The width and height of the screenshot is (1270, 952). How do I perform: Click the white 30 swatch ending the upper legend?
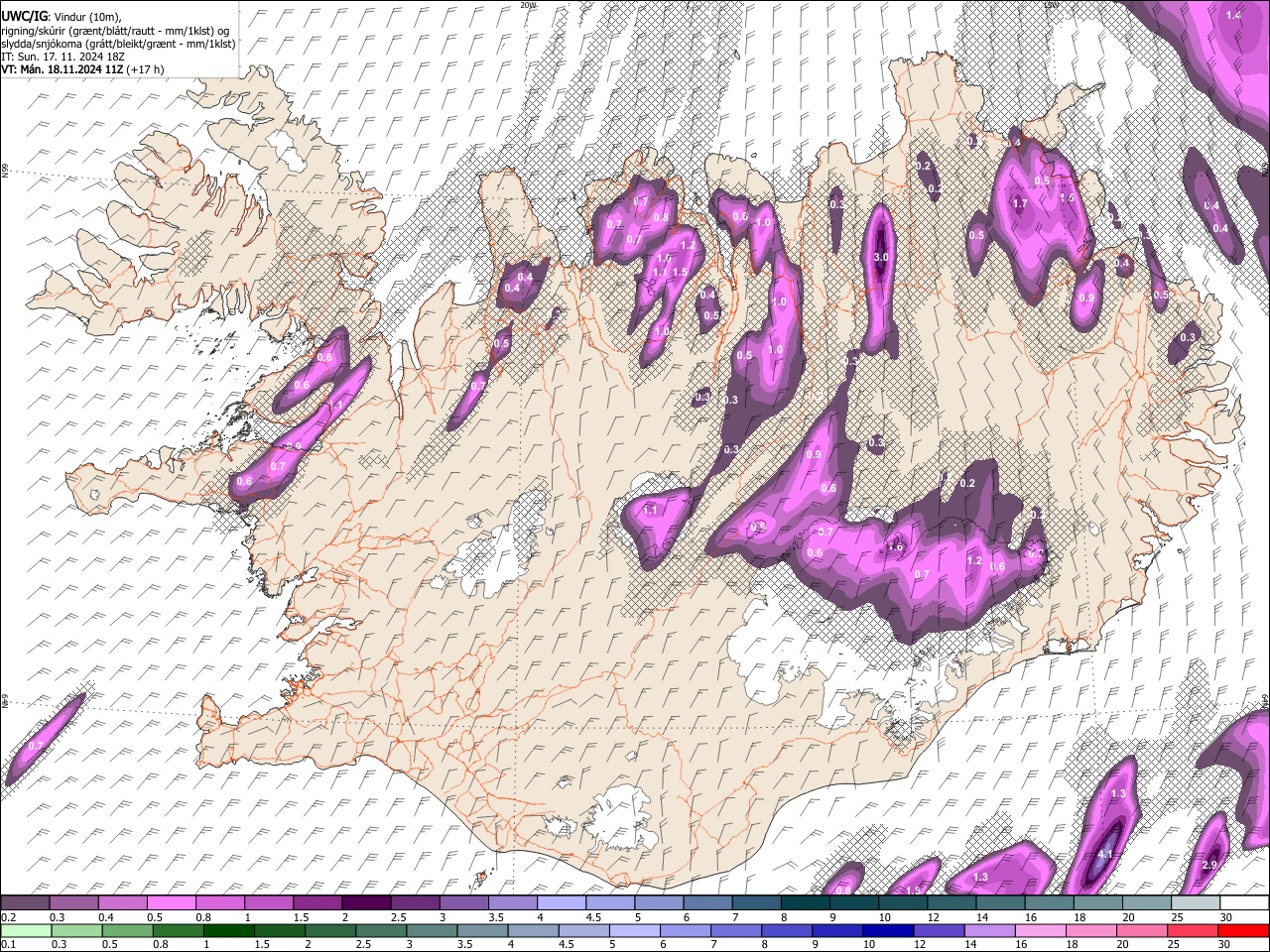pyautogui.click(x=1245, y=902)
